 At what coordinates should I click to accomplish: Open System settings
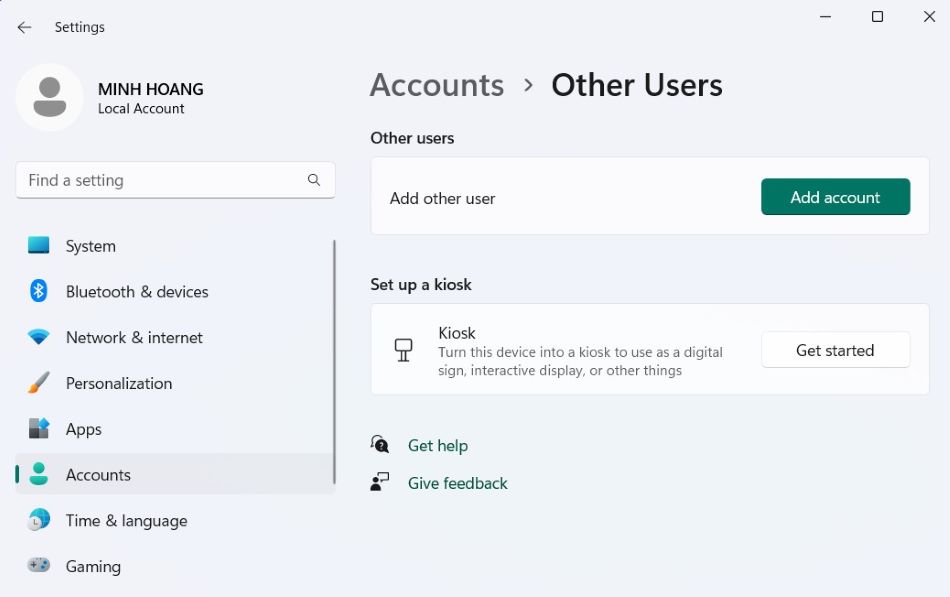(x=175, y=246)
